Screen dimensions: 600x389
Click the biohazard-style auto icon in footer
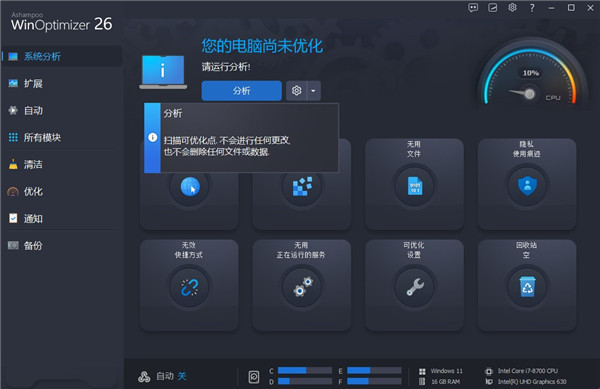pos(144,377)
